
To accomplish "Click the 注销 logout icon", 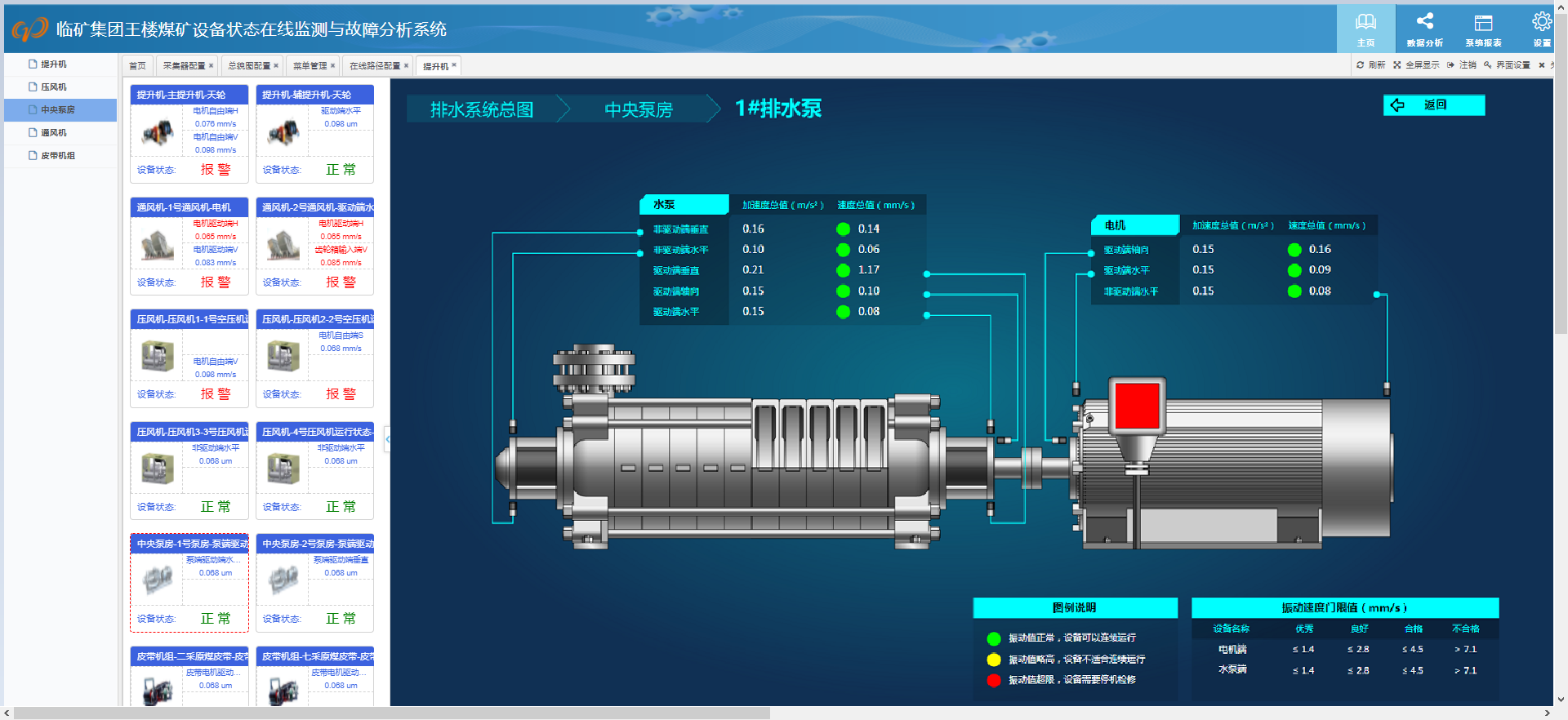I will (x=1450, y=65).
